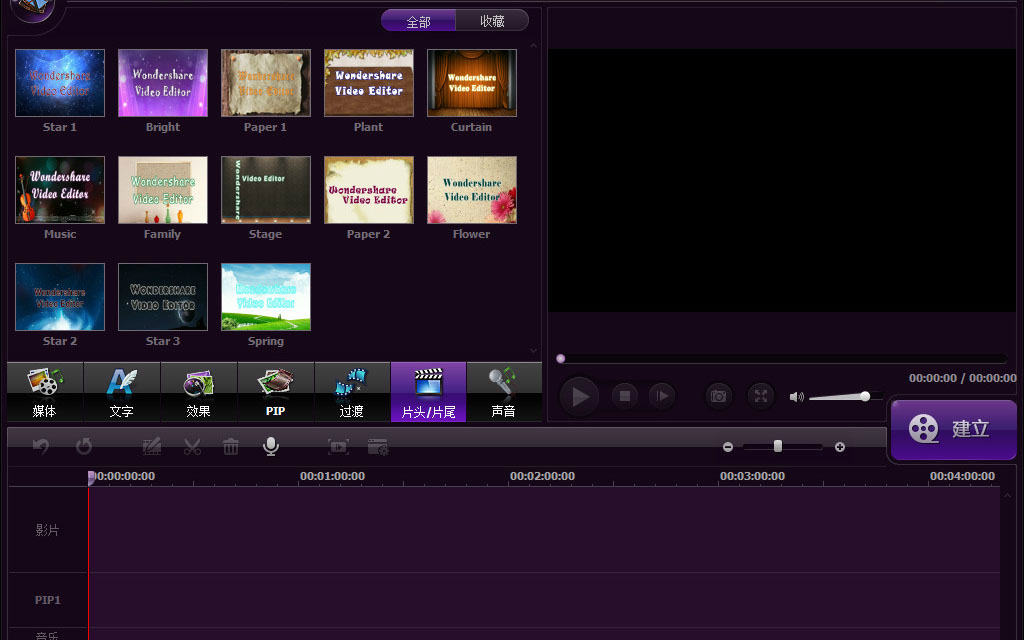The height and width of the screenshot is (640, 1024).
Task: Click the timeline zoom slider handle
Action: (778, 446)
